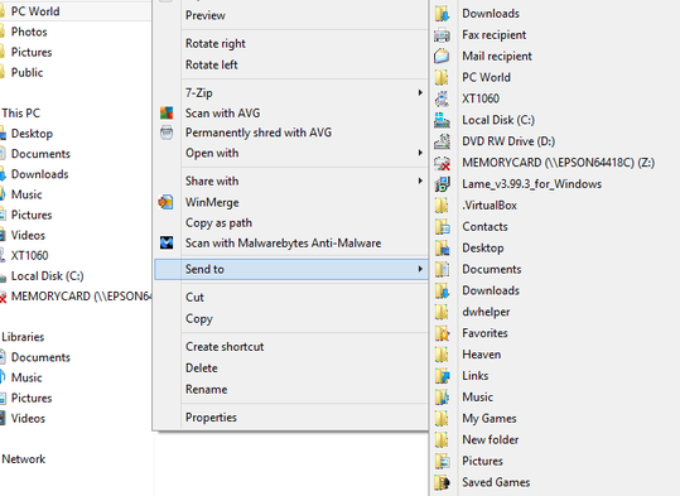Click the Mail recipient envelope icon
The image size is (680, 496).
pos(442,56)
